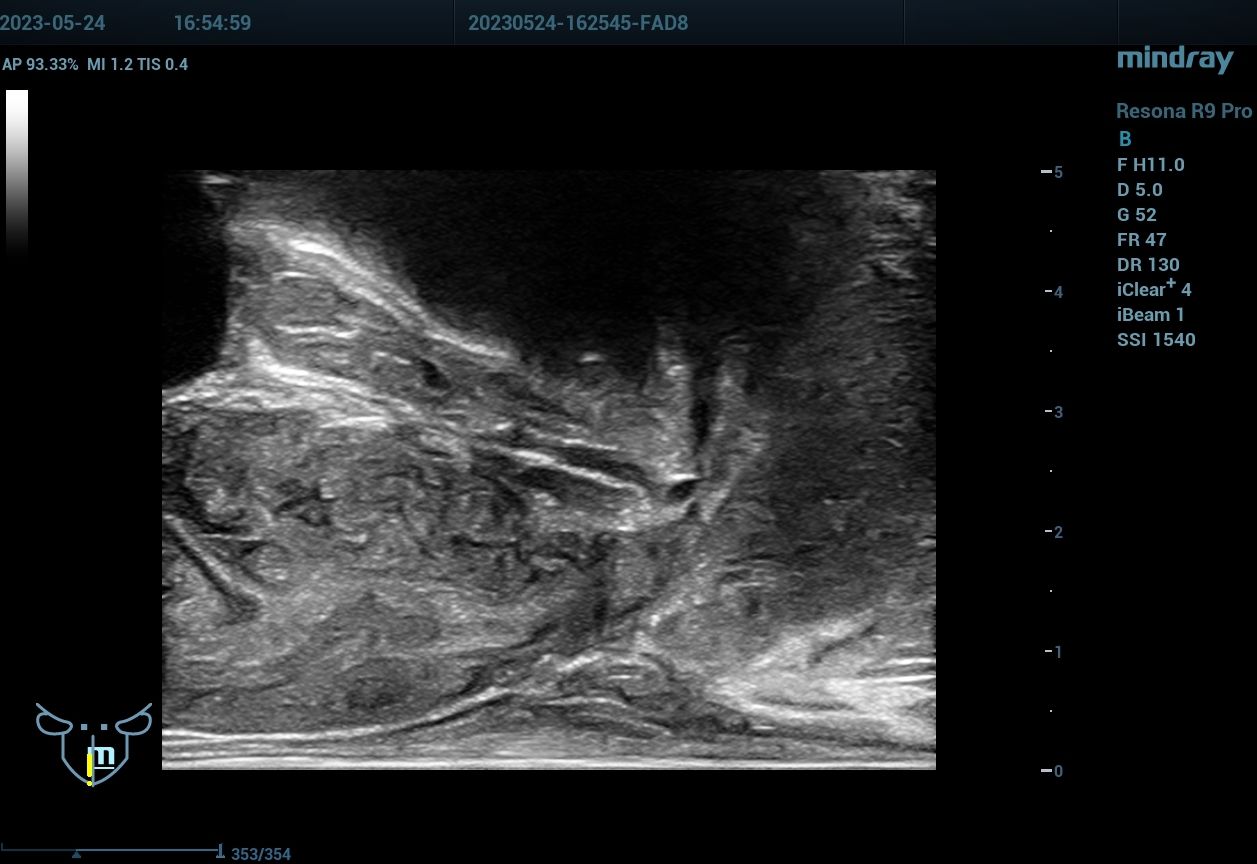Click the iBeam 1 setting
This screenshot has height=864, width=1257.
pos(1150,315)
